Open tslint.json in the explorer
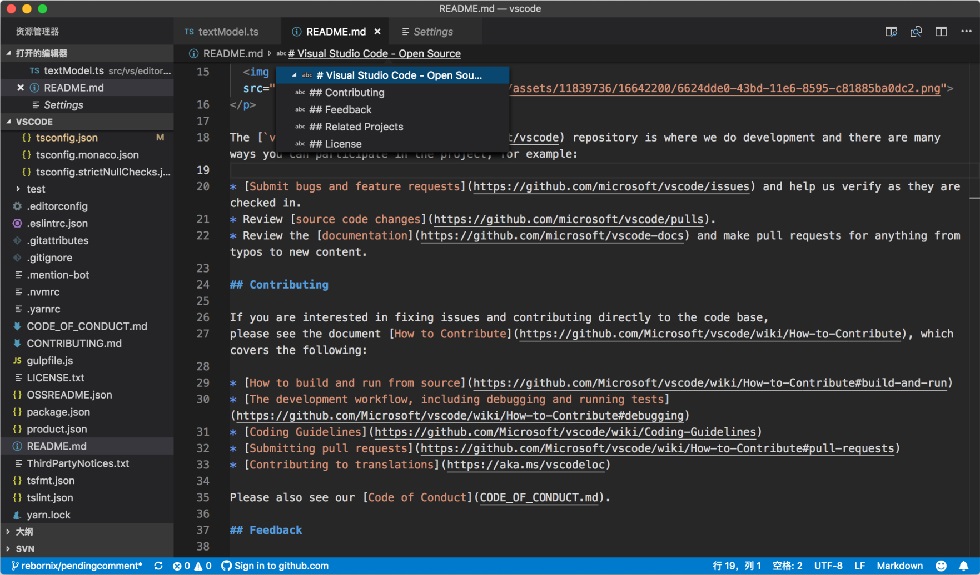 (87, 498)
